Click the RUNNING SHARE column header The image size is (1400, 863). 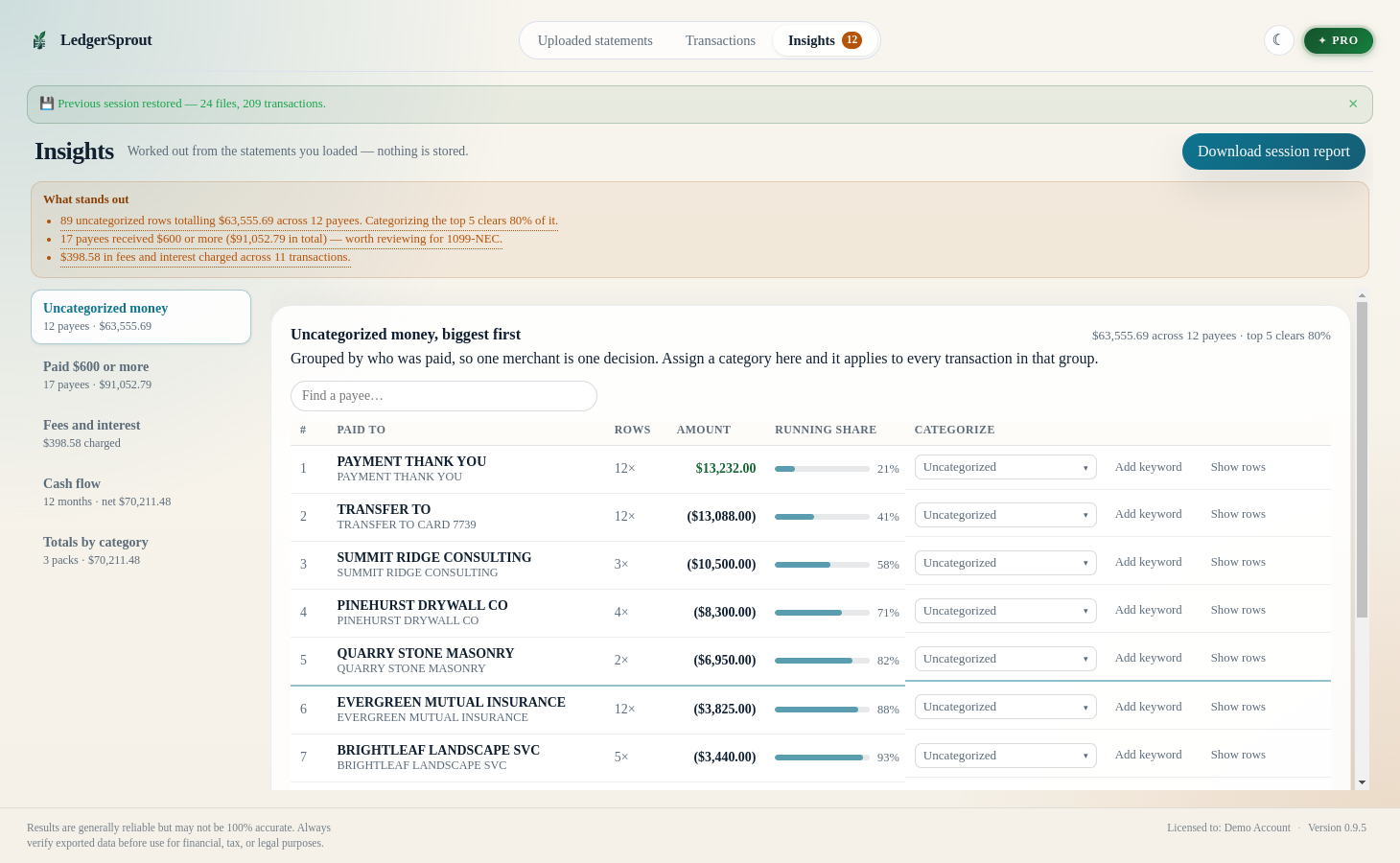(826, 430)
